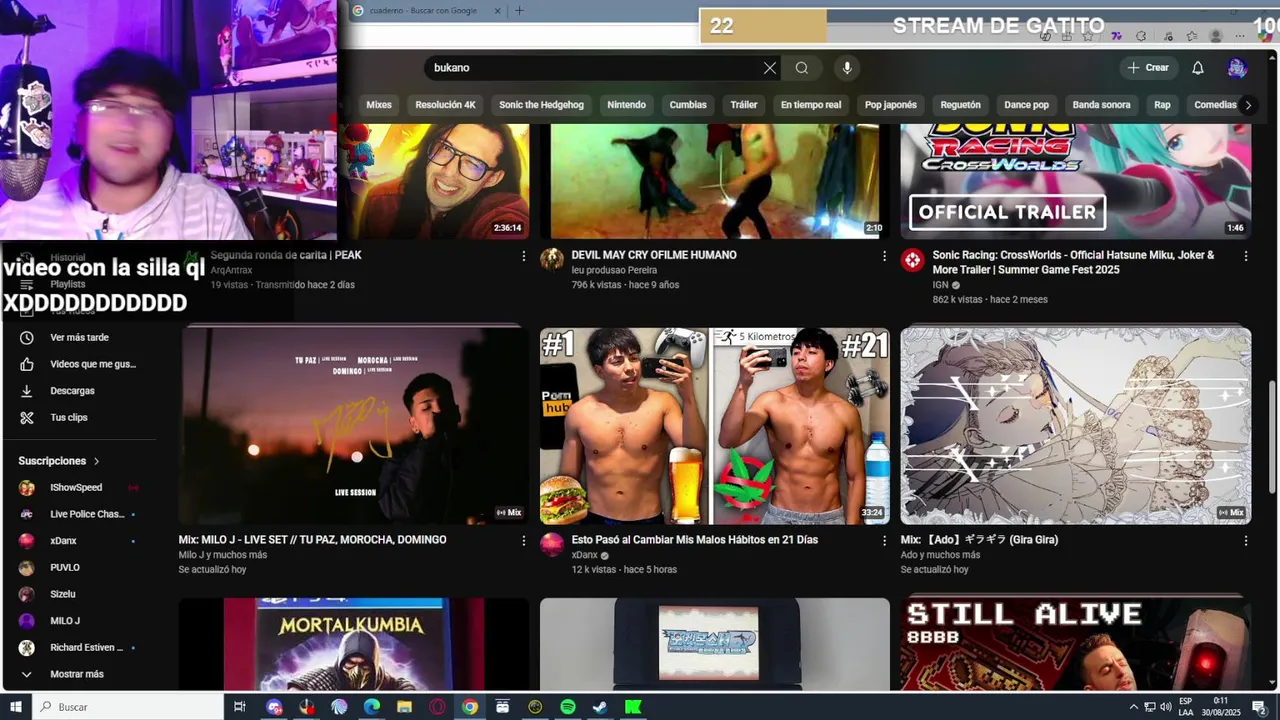Play the Milo J Live Set thumbnail
This screenshot has width=1280, height=720.
(354, 425)
